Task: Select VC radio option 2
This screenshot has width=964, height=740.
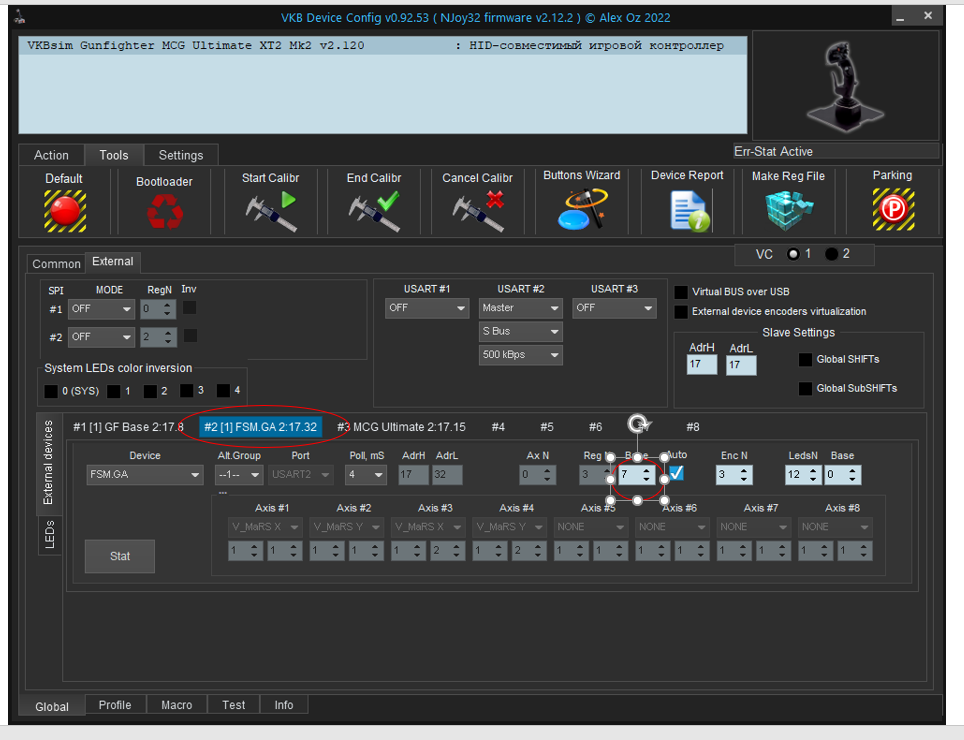Action: 832,254
